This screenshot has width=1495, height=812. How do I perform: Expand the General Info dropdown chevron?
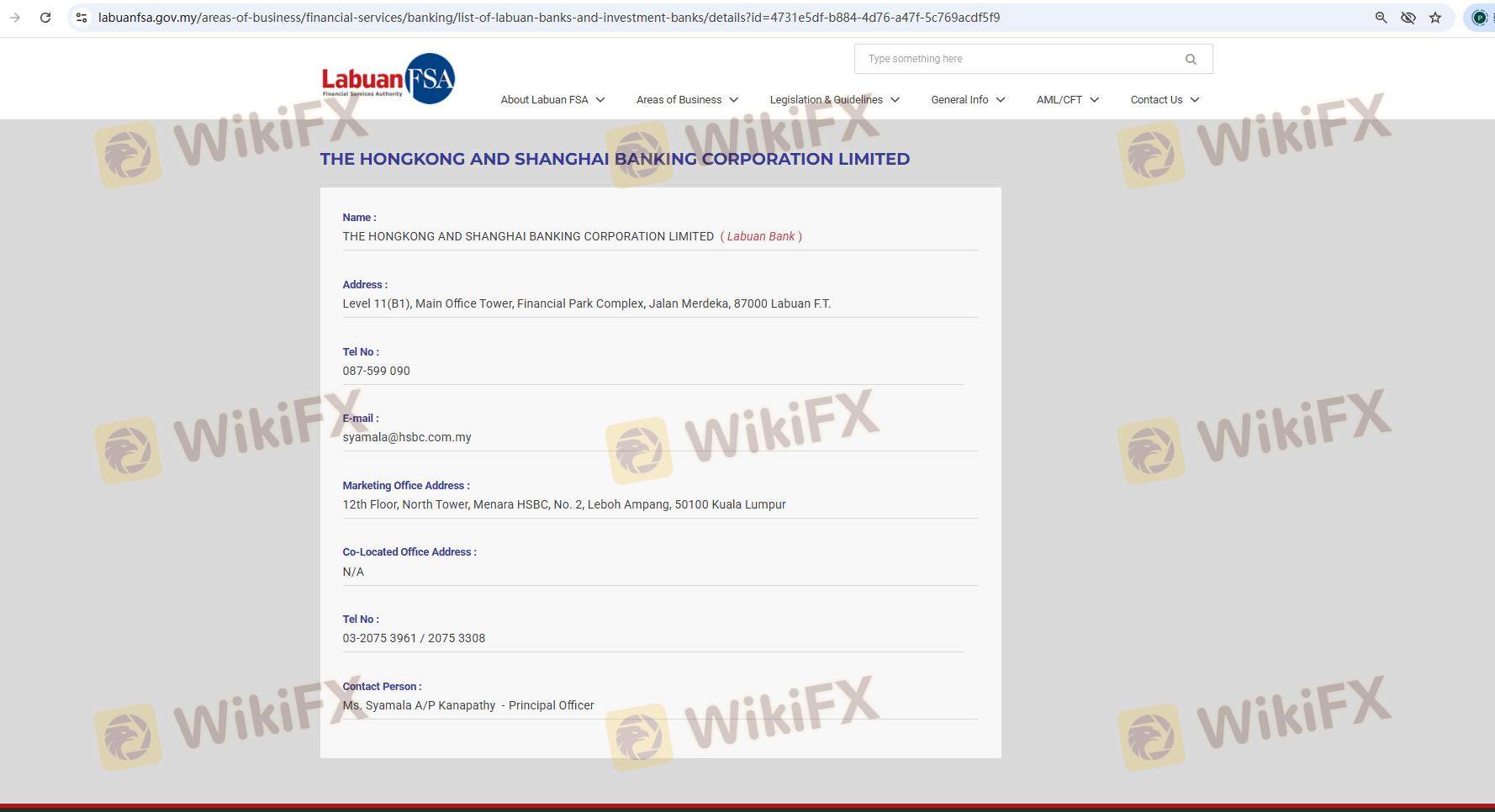pyautogui.click(x=1001, y=99)
